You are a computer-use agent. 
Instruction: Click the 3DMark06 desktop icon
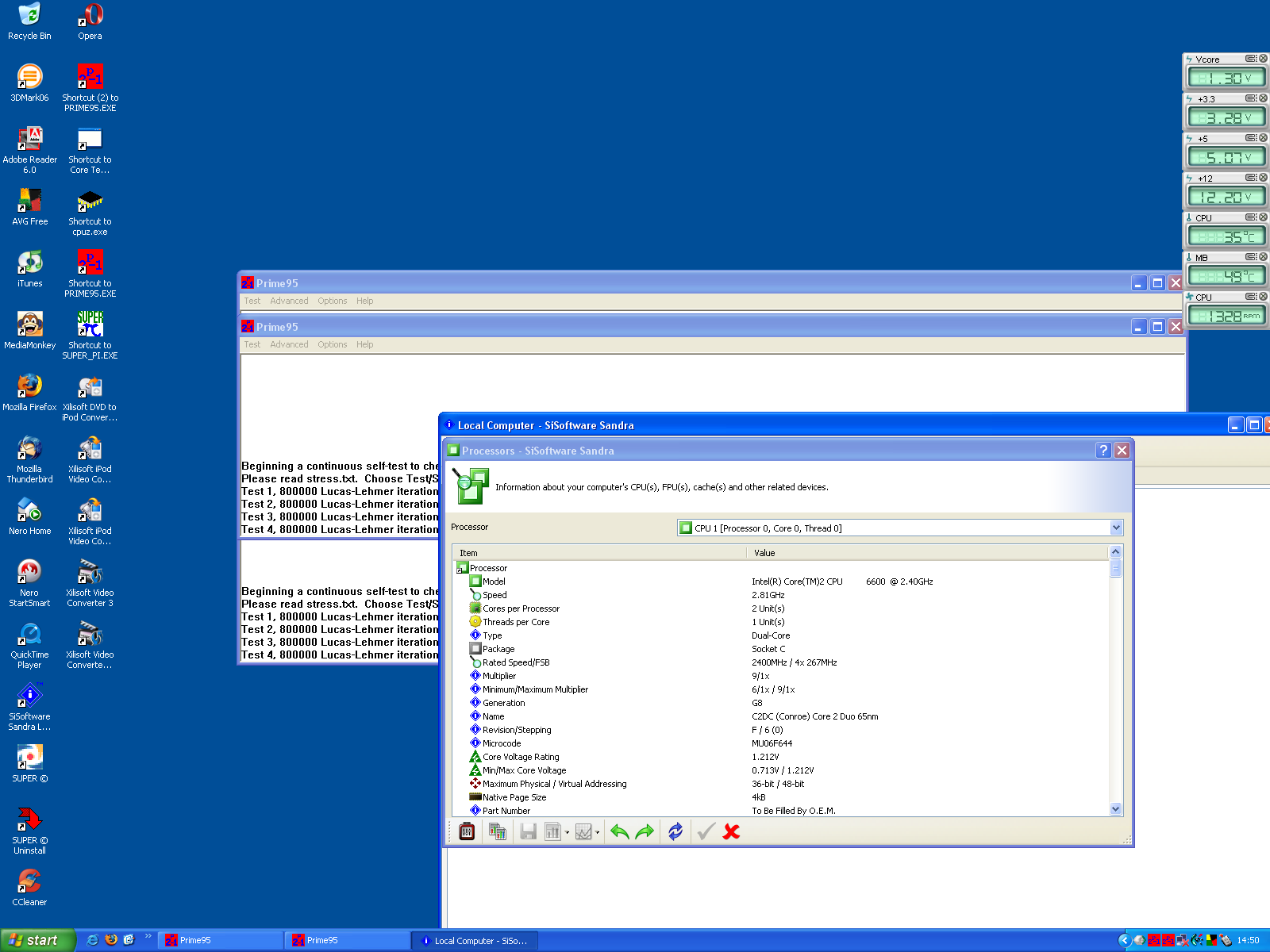pos(29,83)
